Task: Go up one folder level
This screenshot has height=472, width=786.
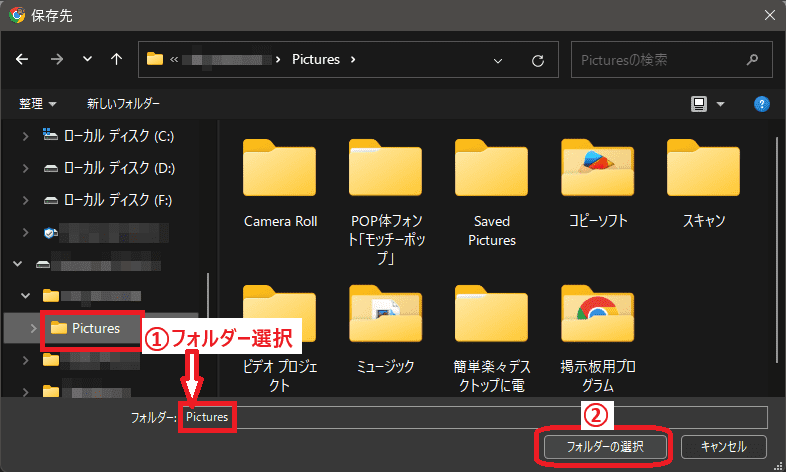Action: click(x=116, y=60)
